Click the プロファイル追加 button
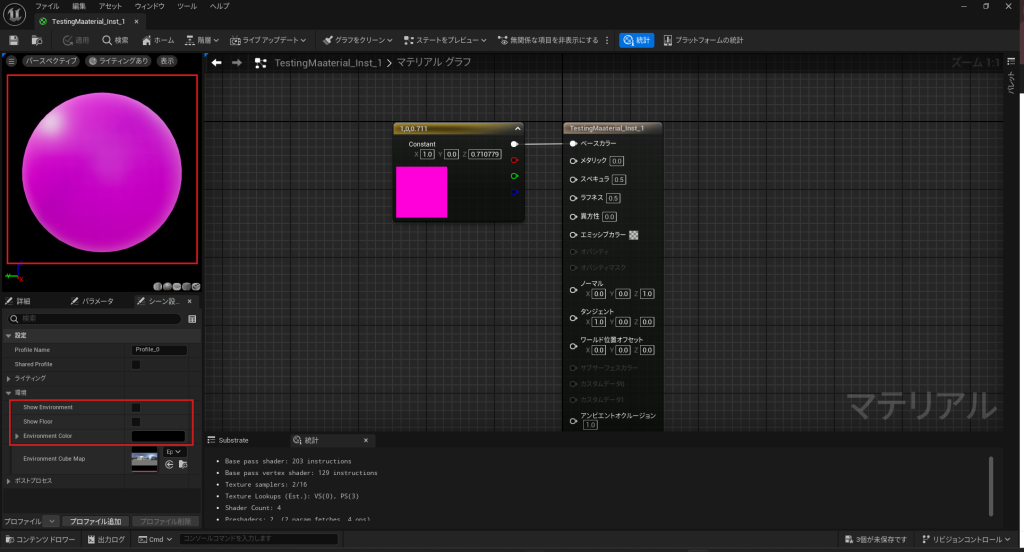 tap(94, 522)
